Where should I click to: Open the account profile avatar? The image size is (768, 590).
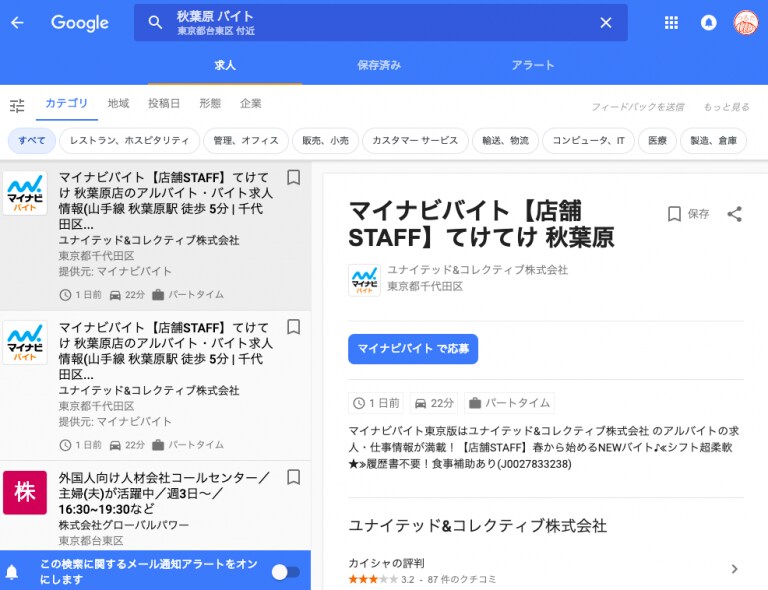pyautogui.click(x=745, y=23)
